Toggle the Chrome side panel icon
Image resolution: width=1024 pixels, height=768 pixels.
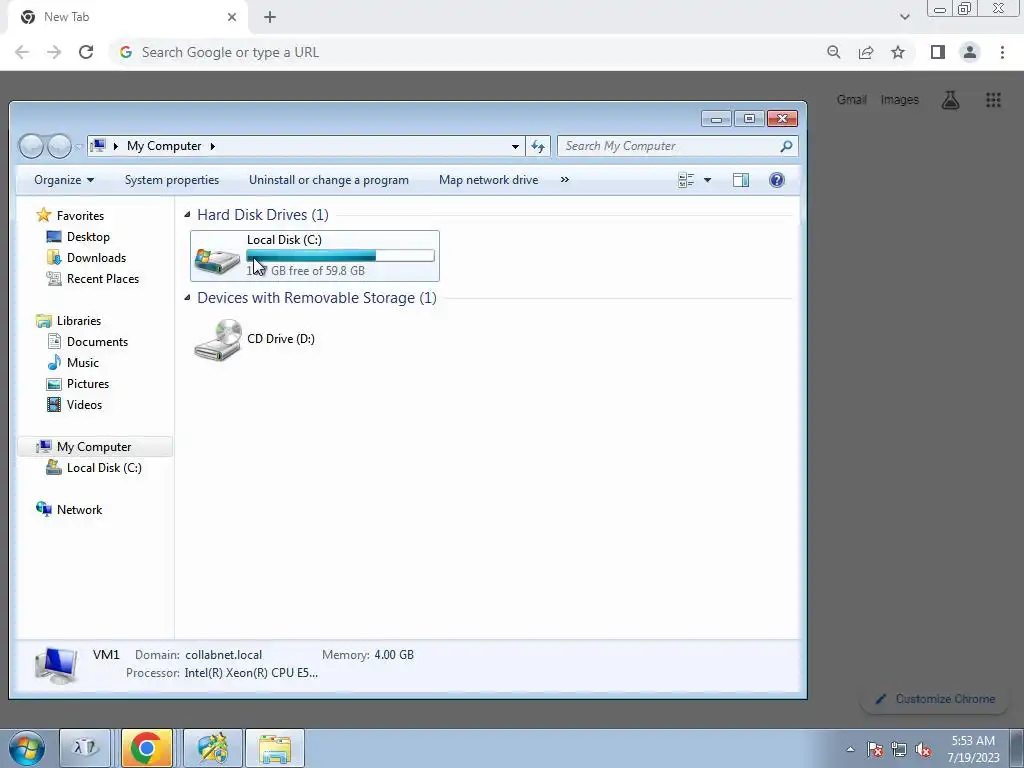[938, 52]
